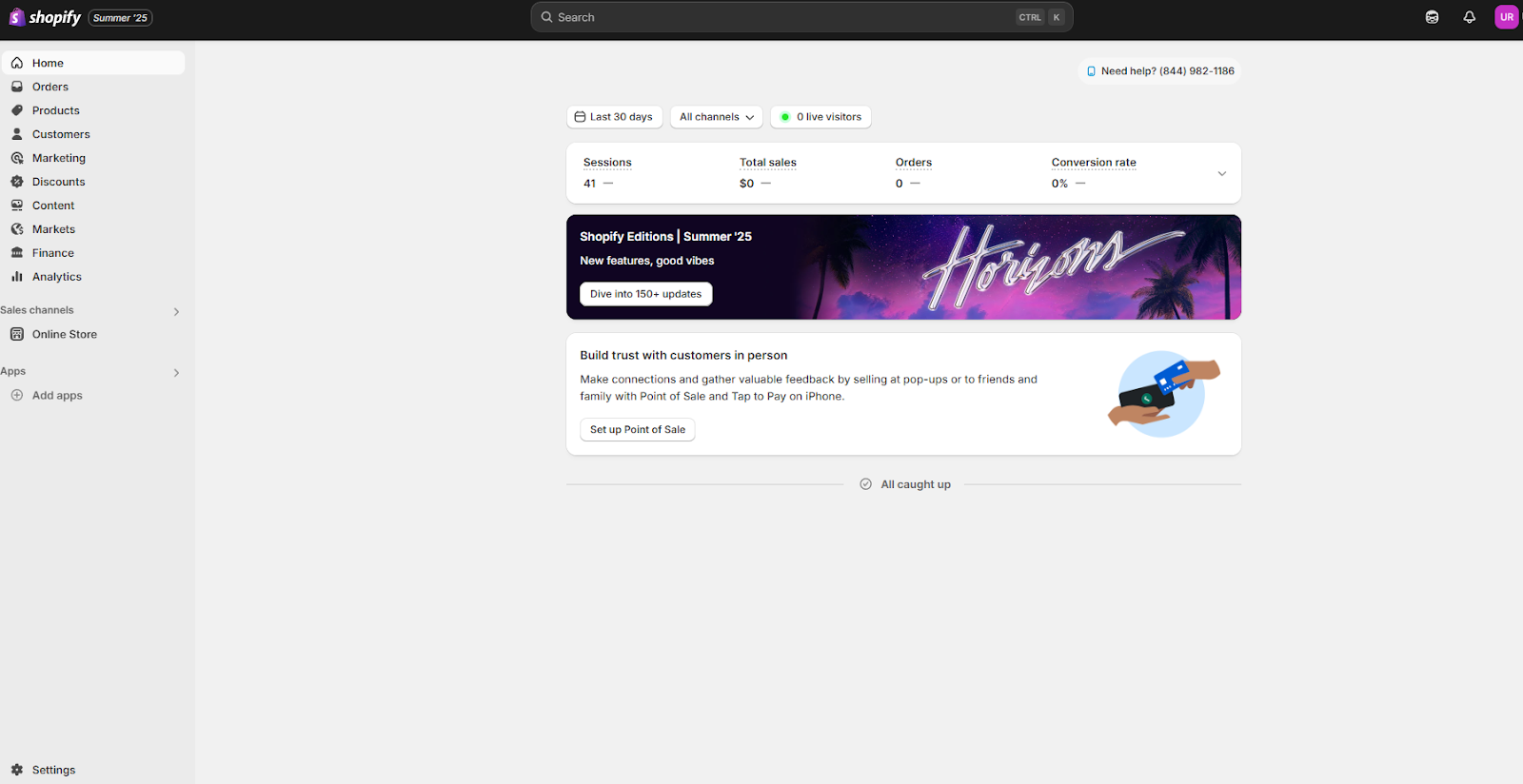Click the Markets globe icon
The width and height of the screenshot is (1523, 784).
[17, 229]
